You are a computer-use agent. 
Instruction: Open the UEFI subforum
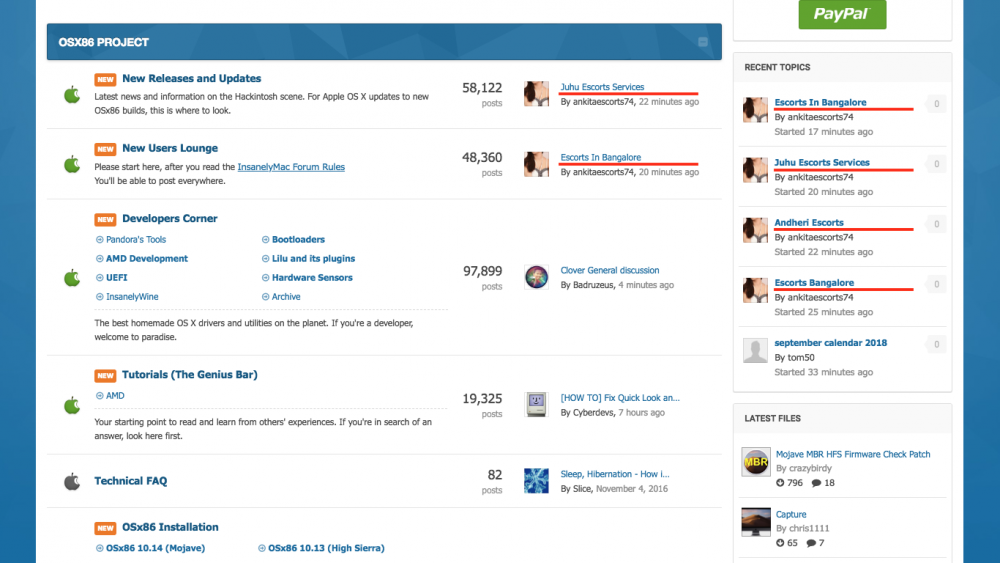click(x=117, y=277)
